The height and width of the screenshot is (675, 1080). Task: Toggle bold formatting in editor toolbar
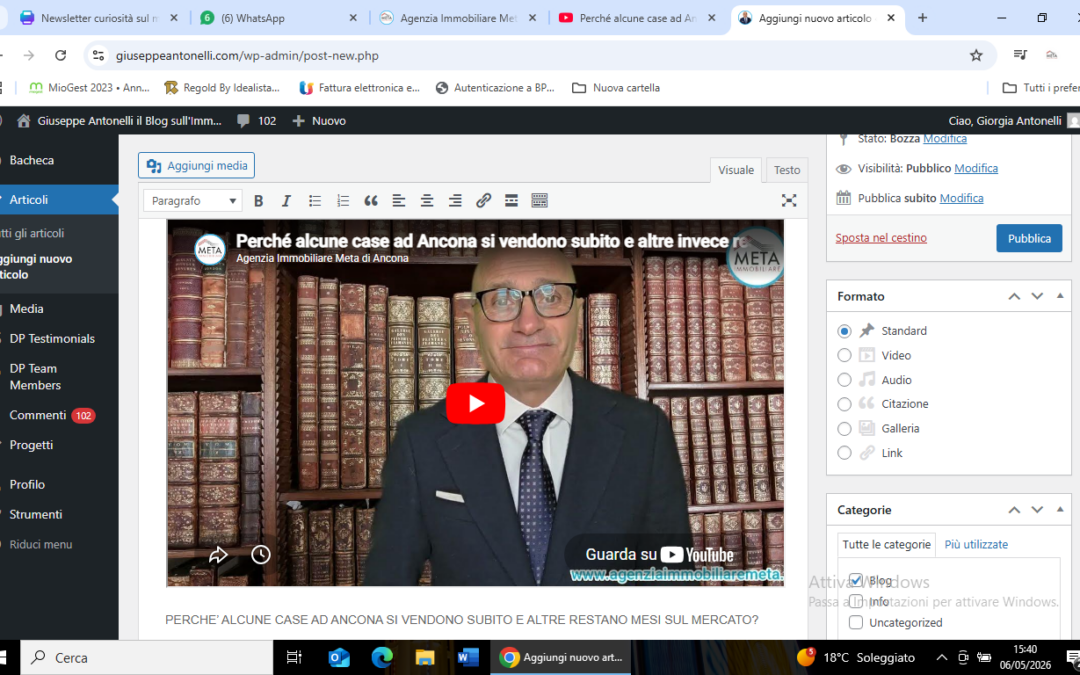258,200
